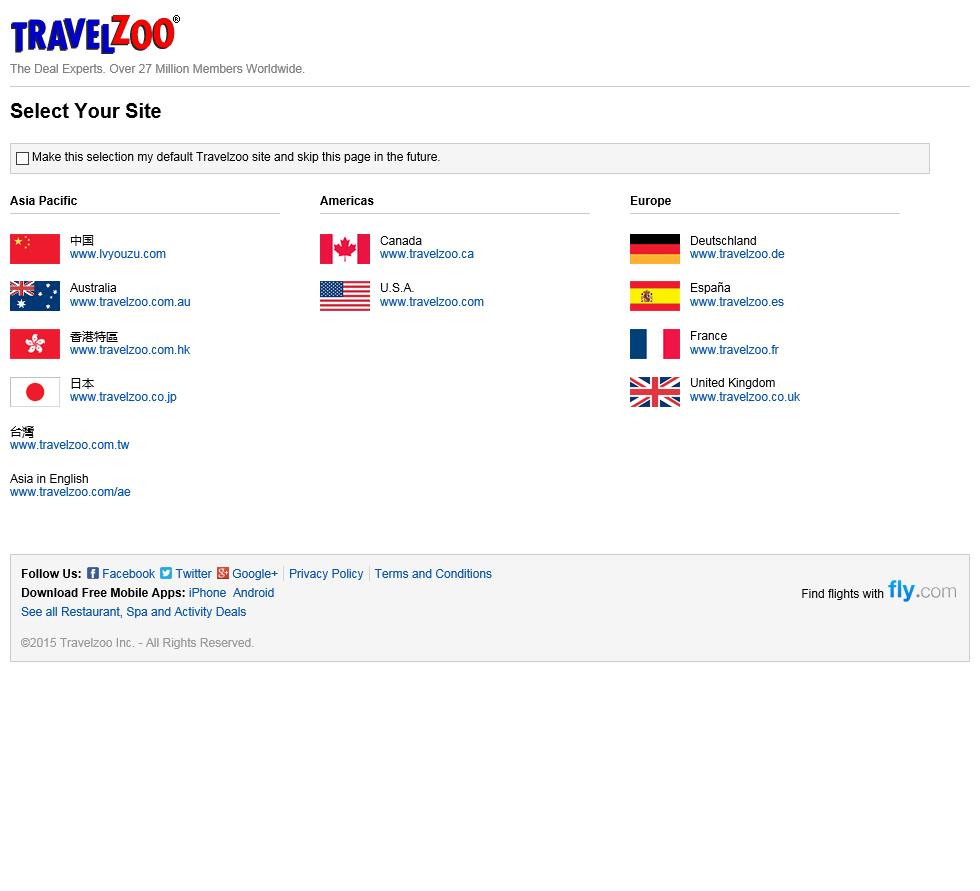Click the 'Asia in English' text
The image size is (980, 891).
point(49,479)
